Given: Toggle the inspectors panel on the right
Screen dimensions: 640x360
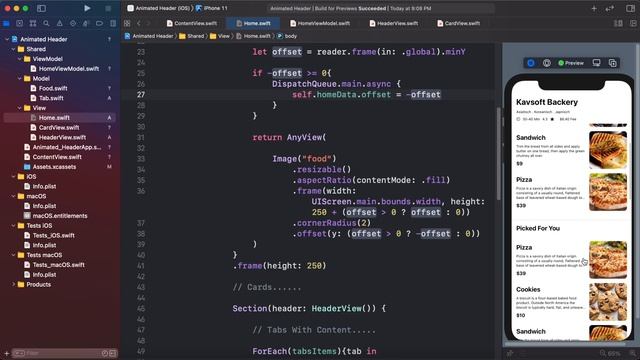Looking at the screenshot, I should click(x=630, y=8).
